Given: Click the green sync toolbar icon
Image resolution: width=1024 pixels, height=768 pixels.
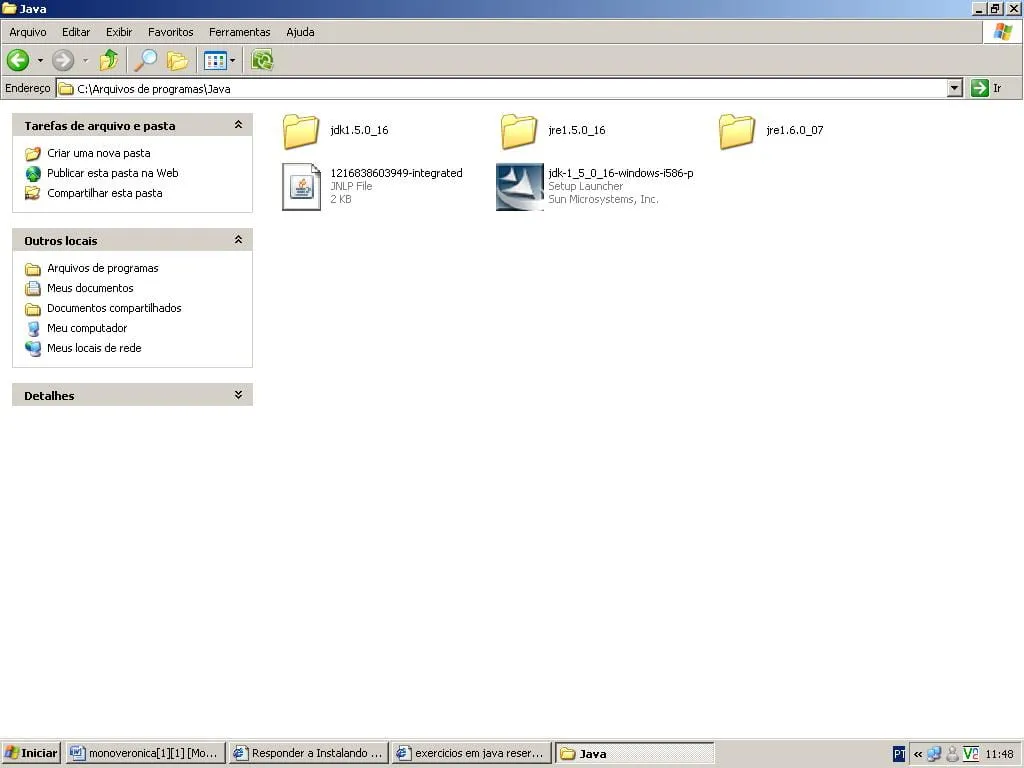Looking at the screenshot, I should (262, 61).
